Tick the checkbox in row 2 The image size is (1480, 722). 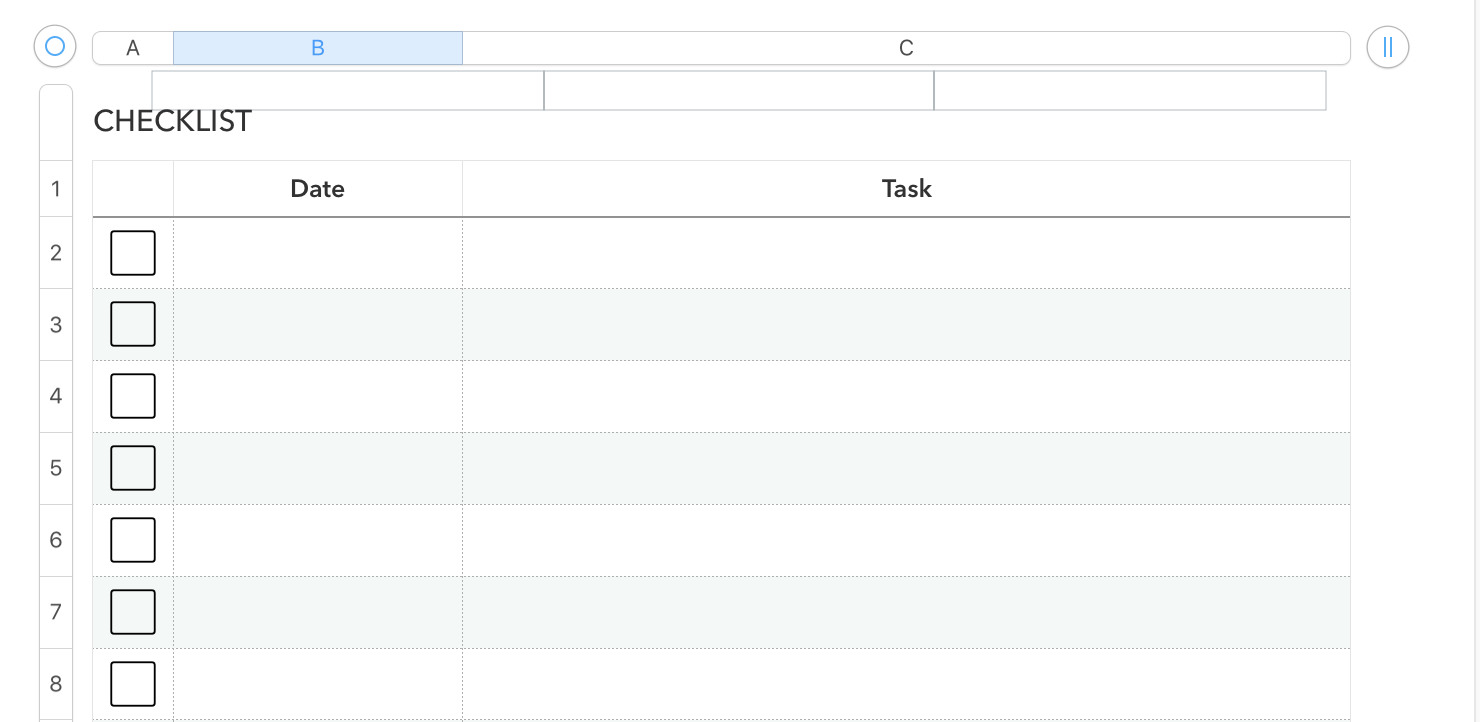pos(133,253)
